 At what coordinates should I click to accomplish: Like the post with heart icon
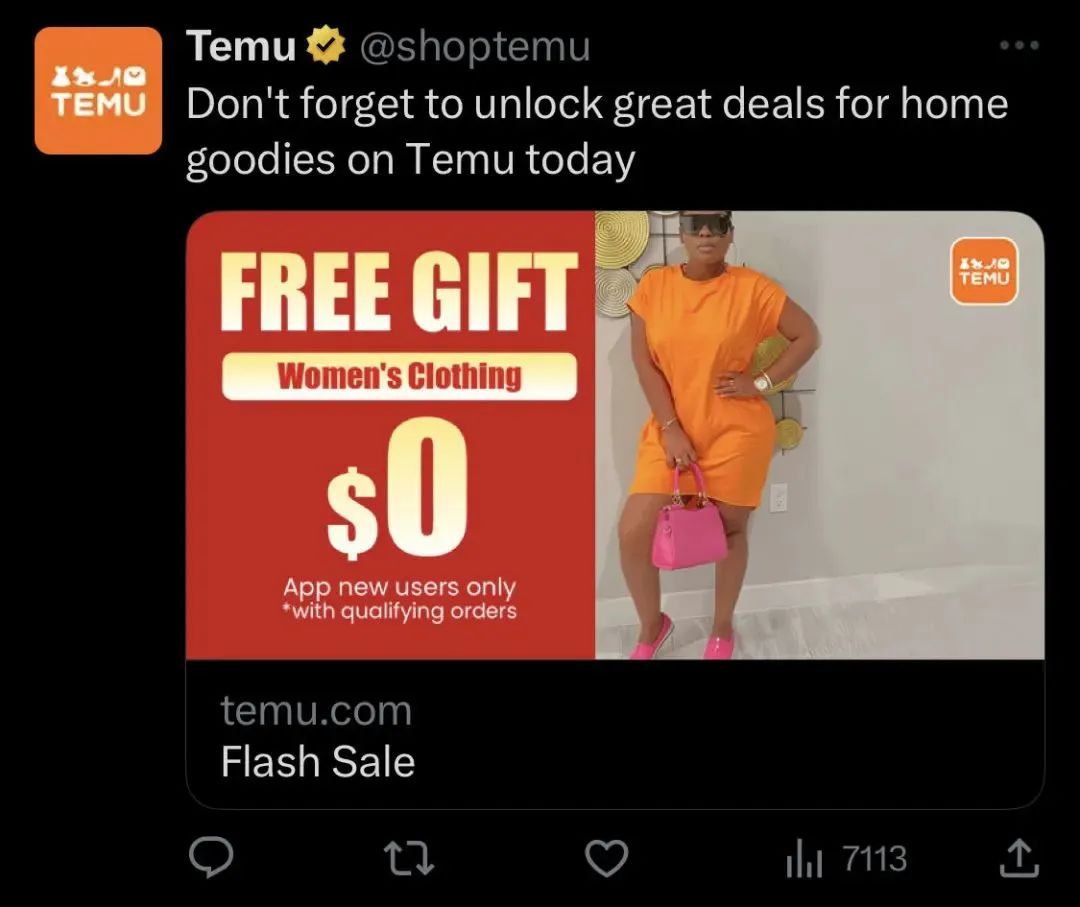[x=606, y=859]
